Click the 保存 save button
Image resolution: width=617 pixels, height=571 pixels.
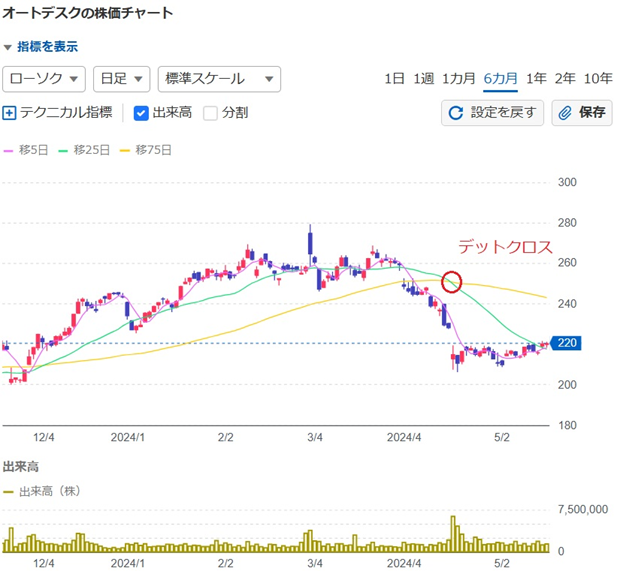pos(582,113)
